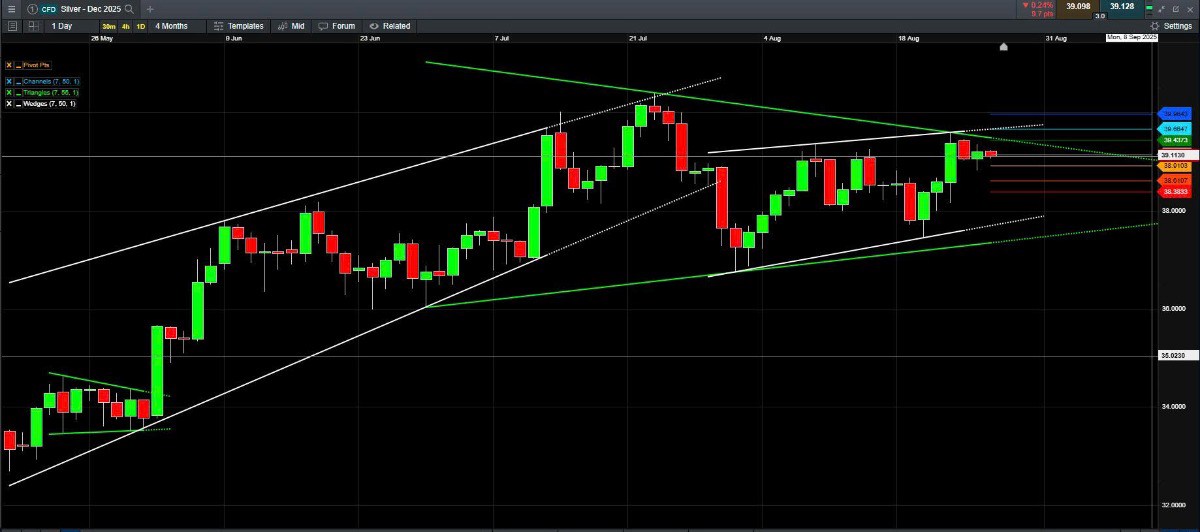Viewport: 1200px width, 532px height.
Task: Click the search magnifier next to Silver
Action: (x=130, y=8)
